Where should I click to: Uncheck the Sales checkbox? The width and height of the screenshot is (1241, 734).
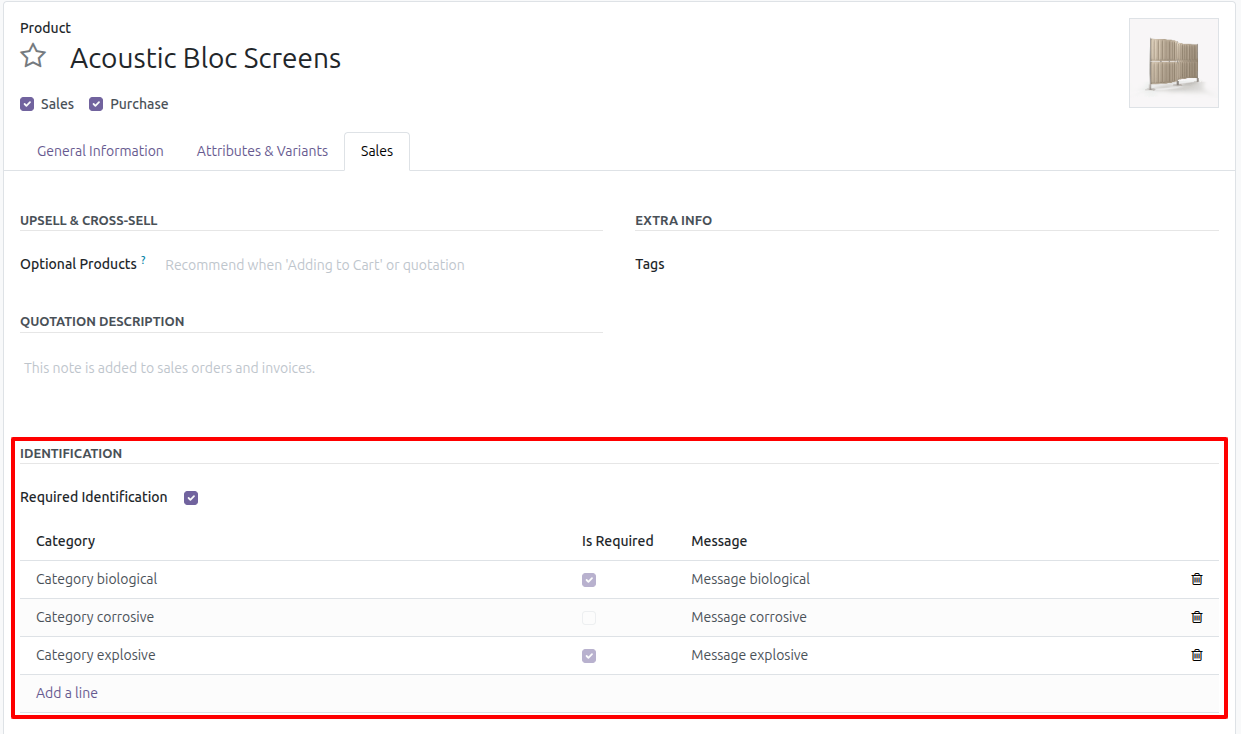26,103
